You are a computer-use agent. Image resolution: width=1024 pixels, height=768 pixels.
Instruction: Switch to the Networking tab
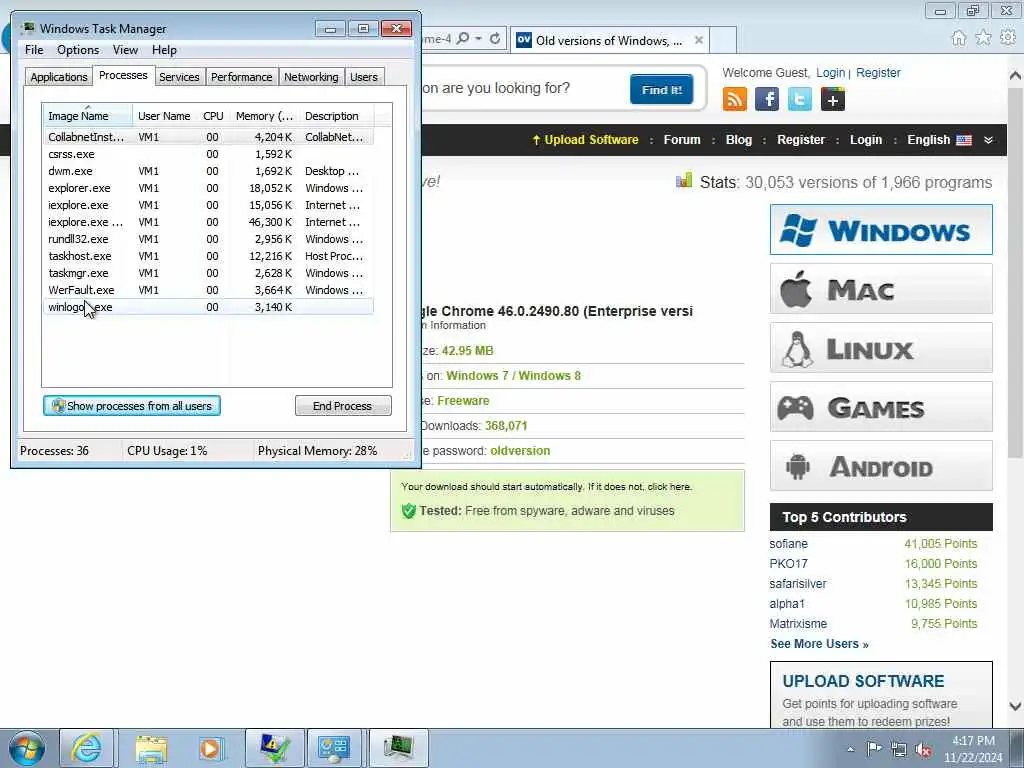click(311, 77)
